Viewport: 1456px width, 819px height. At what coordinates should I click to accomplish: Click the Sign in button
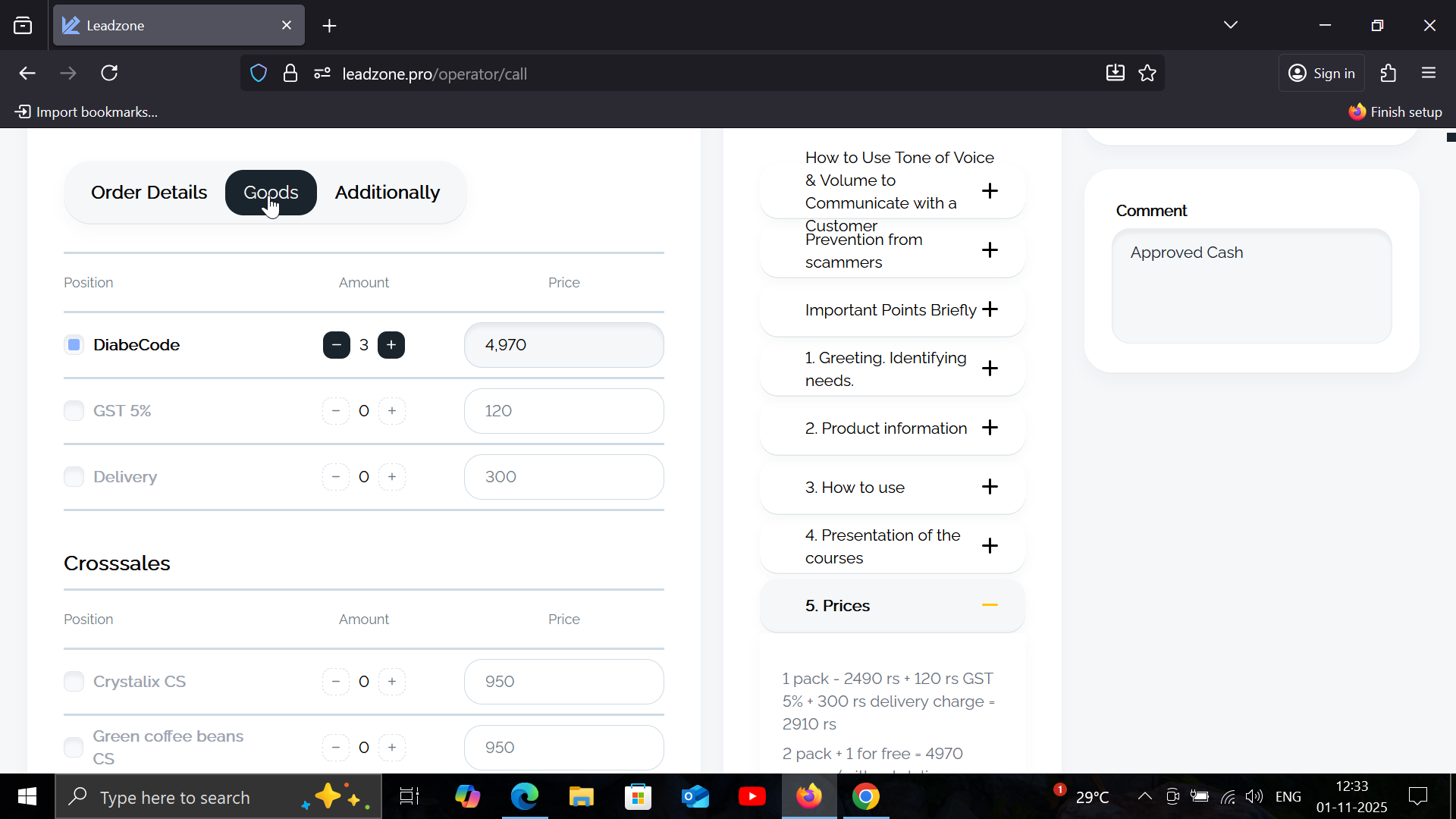(1322, 74)
